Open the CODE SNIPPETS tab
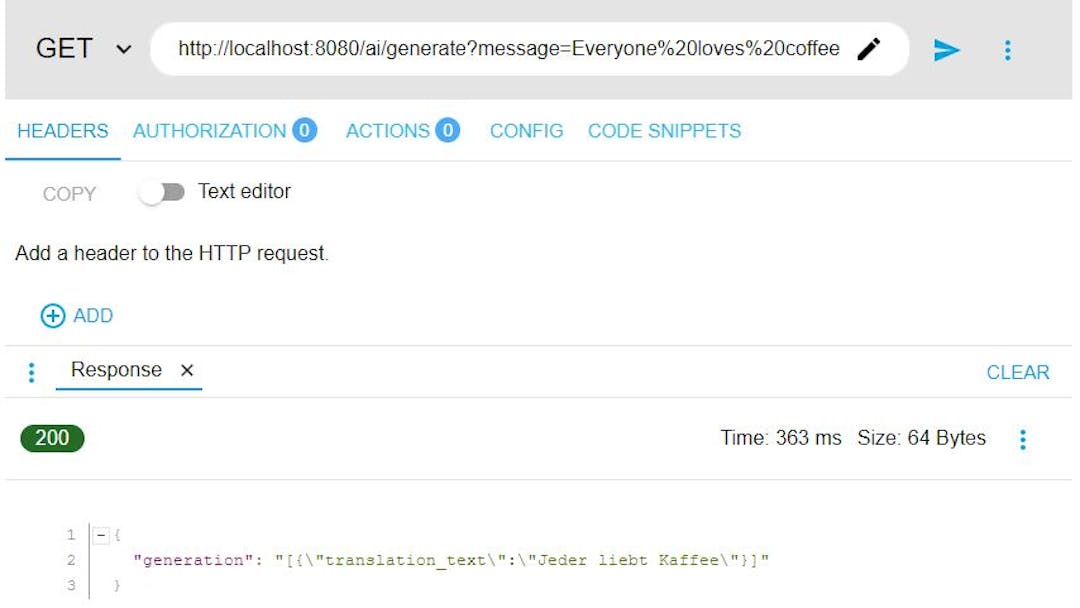Viewport: 1080px width, 608px height. tap(663, 130)
